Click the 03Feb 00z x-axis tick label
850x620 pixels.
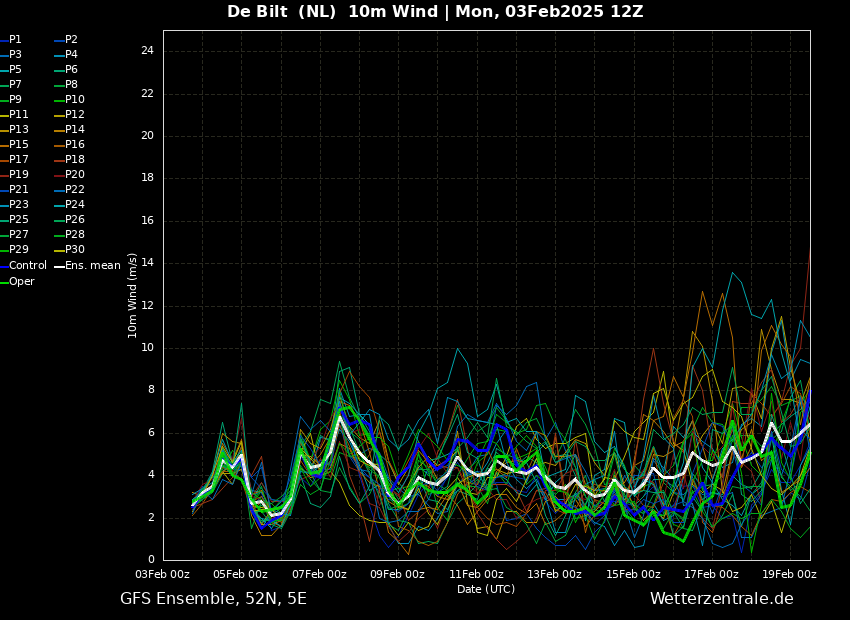point(163,574)
